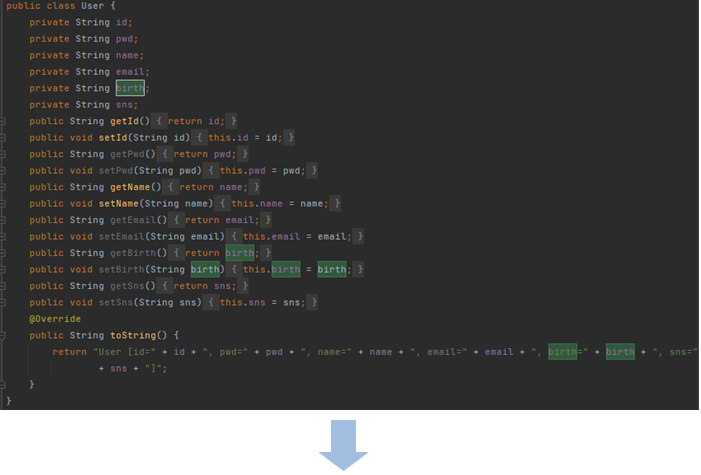Click the ", pwd=" string literal

pos(225,352)
